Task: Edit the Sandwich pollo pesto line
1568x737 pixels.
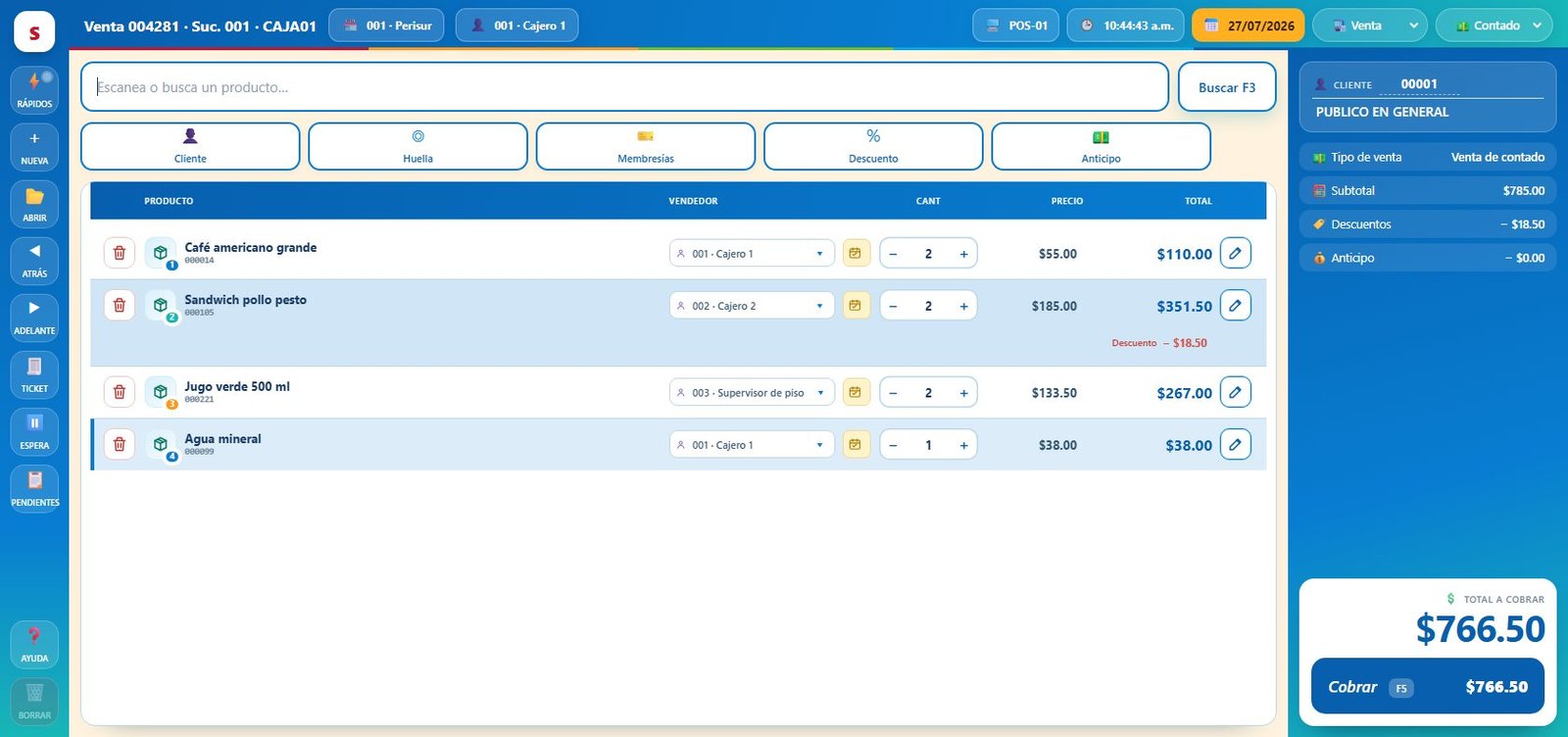Action: [x=1236, y=305]
